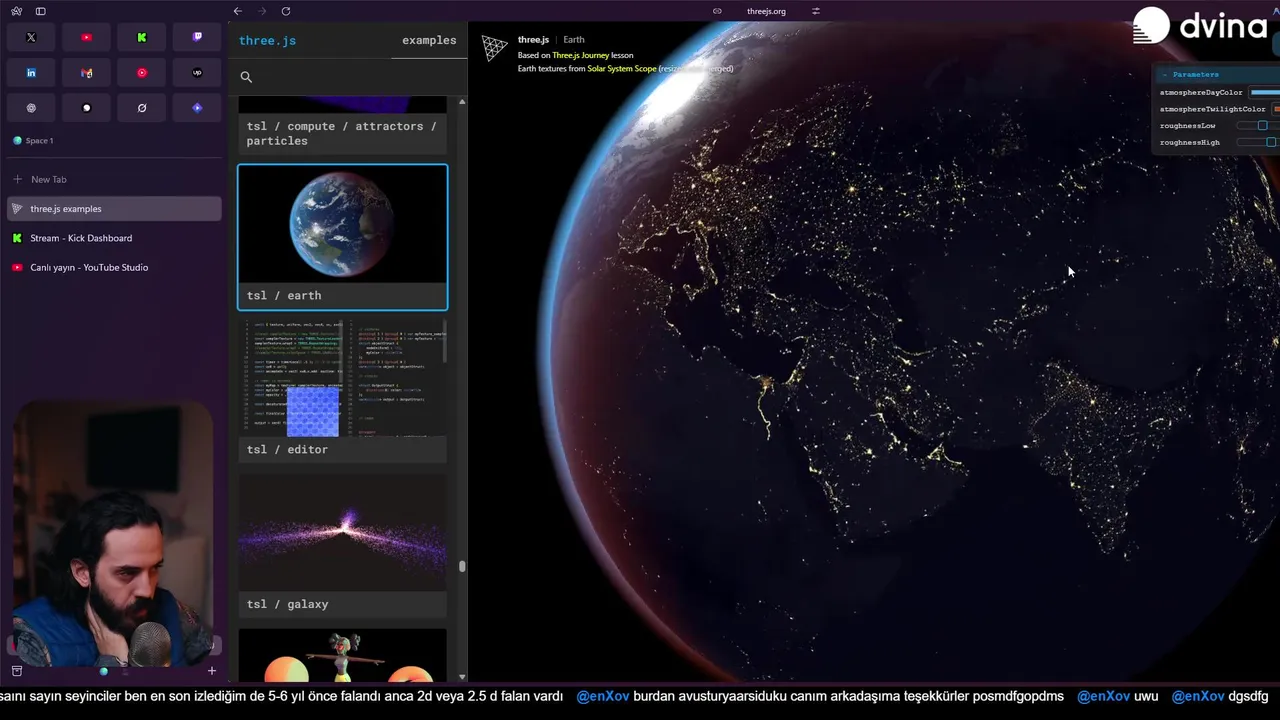Click the examples list scrollbar thumb
This screenshot has height=720, width=1280.
[x=462, y=566]
